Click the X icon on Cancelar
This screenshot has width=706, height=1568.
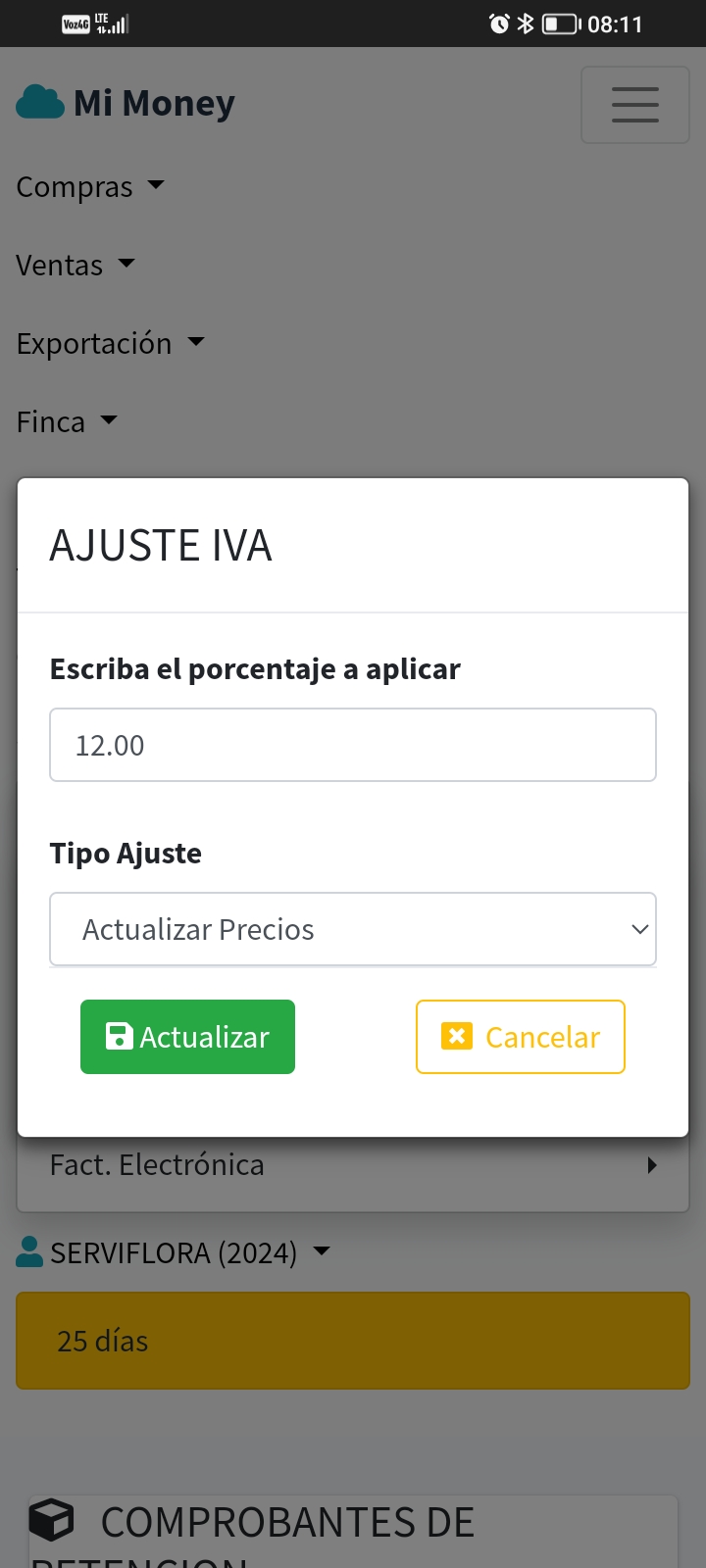pyautogui.click(x=457, y=1036)
